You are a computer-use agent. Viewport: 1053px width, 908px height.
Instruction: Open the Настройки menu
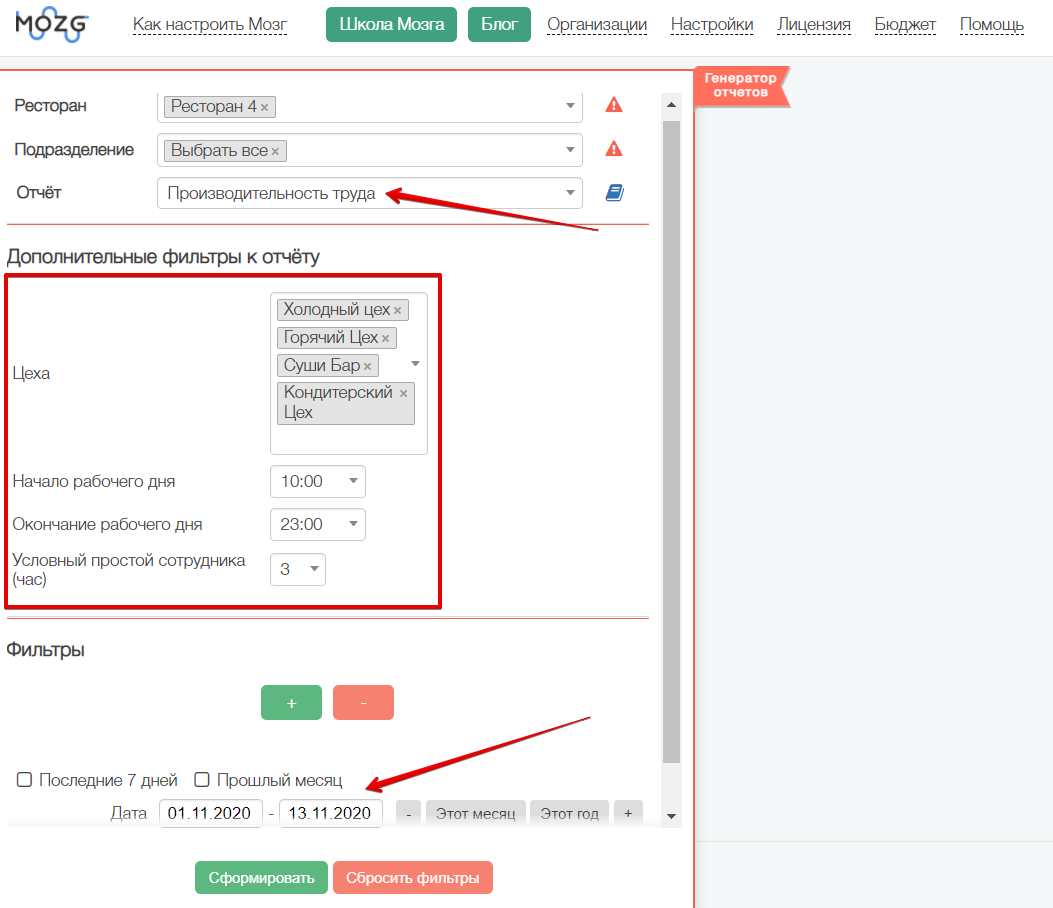(x=712, y=24)
